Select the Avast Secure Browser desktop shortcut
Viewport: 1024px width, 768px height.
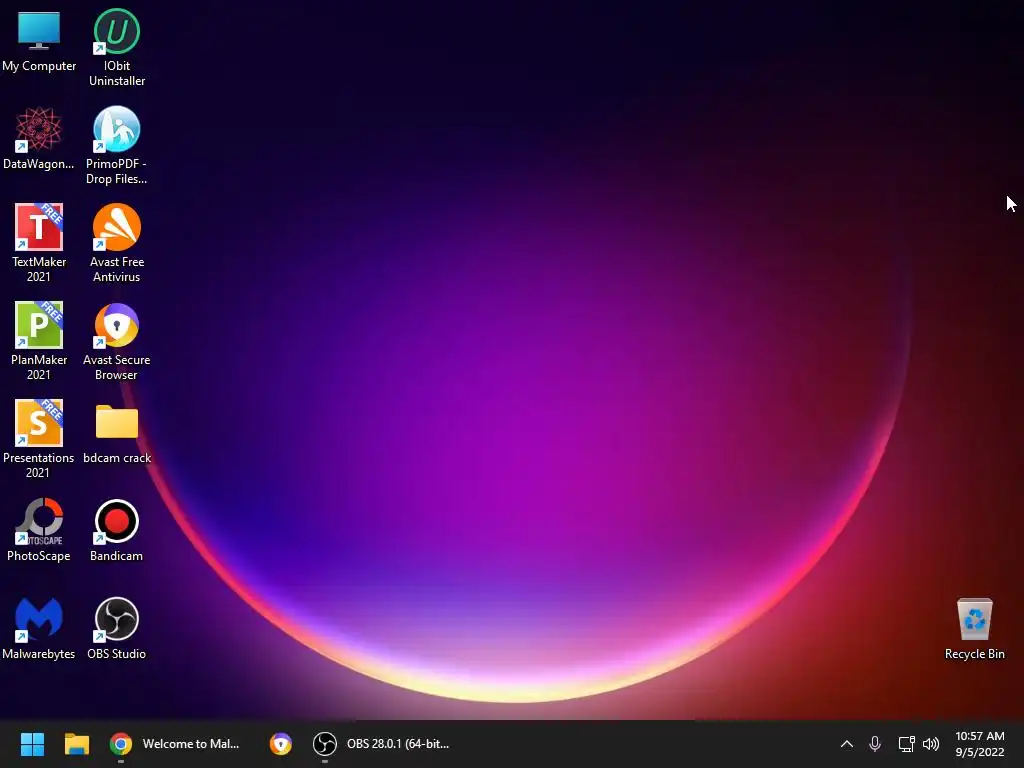tap(117, 341)
